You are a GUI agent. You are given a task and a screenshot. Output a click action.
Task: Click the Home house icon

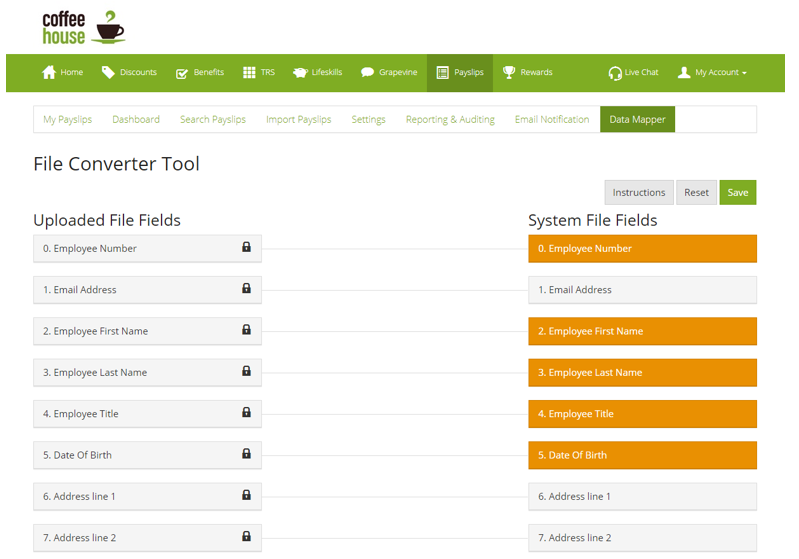tap(48, 73)
